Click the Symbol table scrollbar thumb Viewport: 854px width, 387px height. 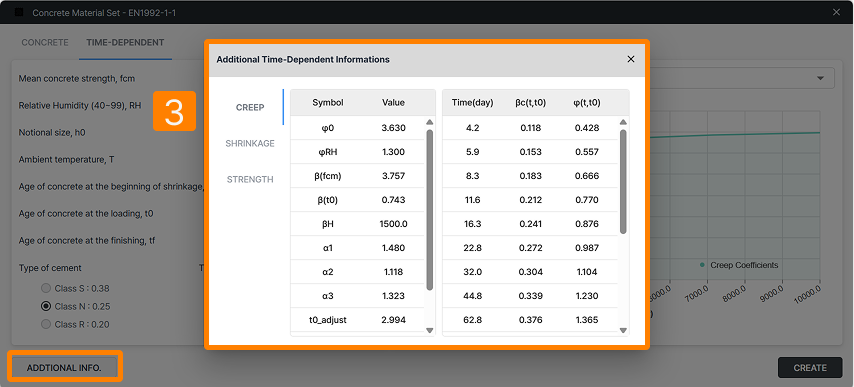429,210
